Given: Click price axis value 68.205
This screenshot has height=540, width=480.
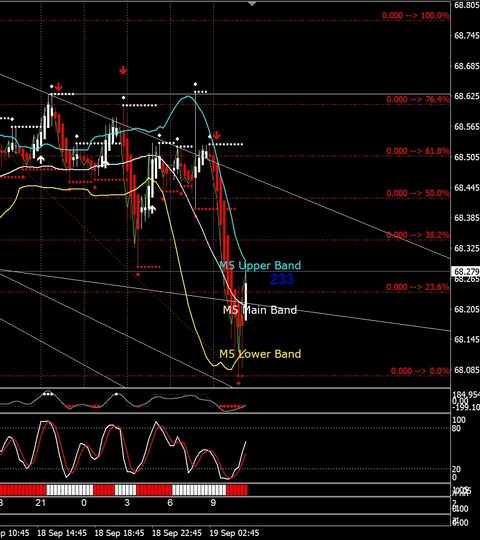Looking at the screenshot, I should click(467, 309).
